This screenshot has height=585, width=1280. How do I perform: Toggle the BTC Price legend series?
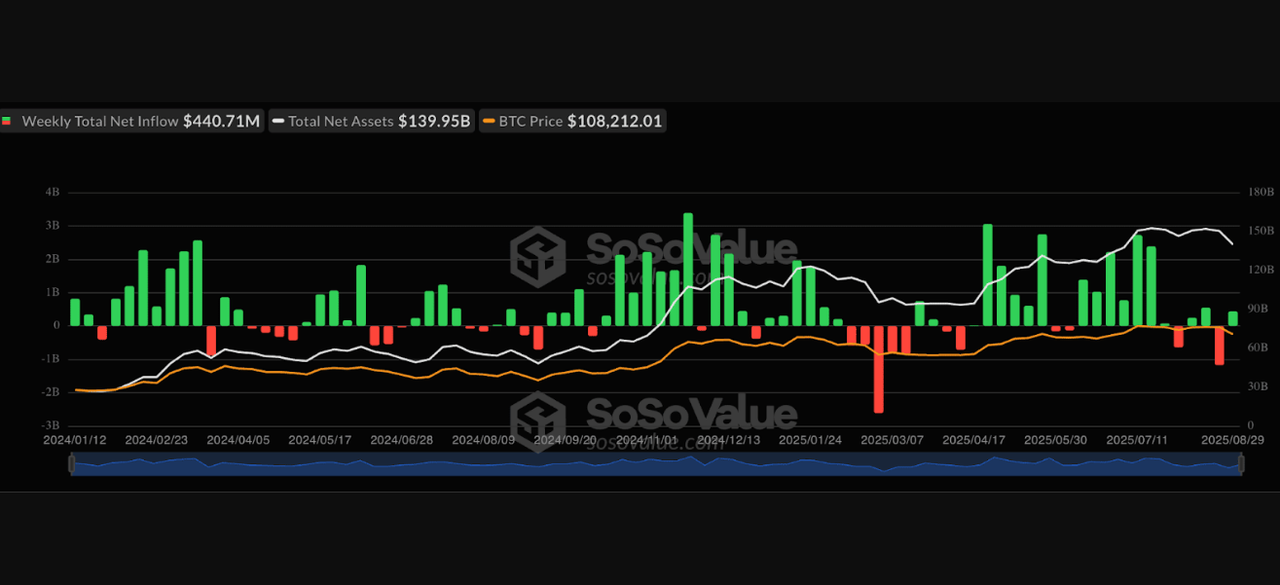572,121
